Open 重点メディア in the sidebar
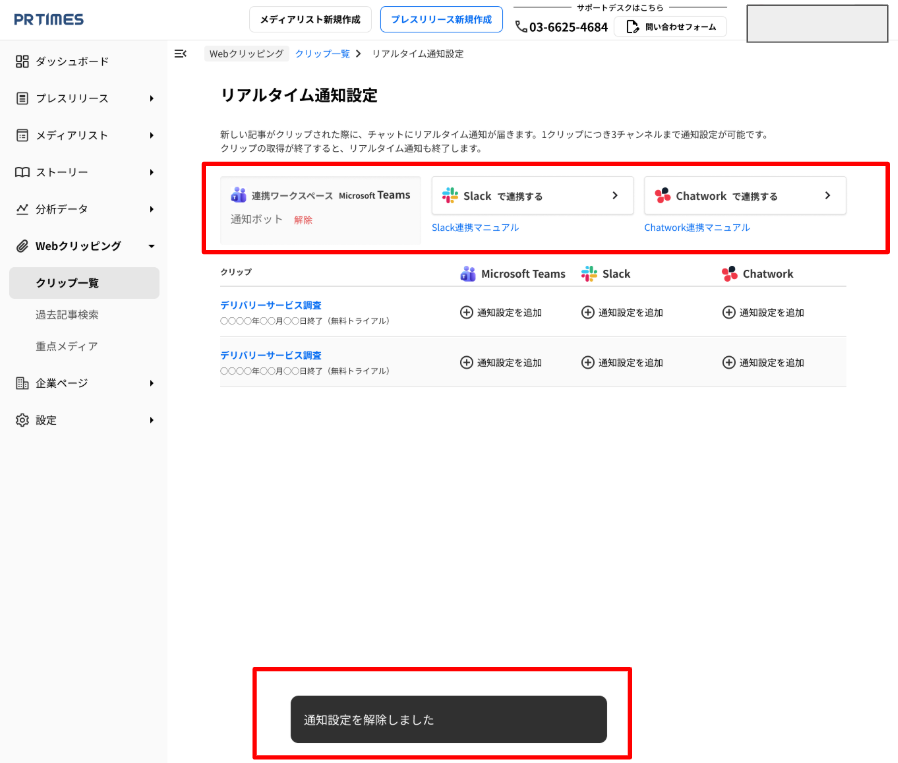Viewport: 898px width, 763px height. [x=66, y=346]
